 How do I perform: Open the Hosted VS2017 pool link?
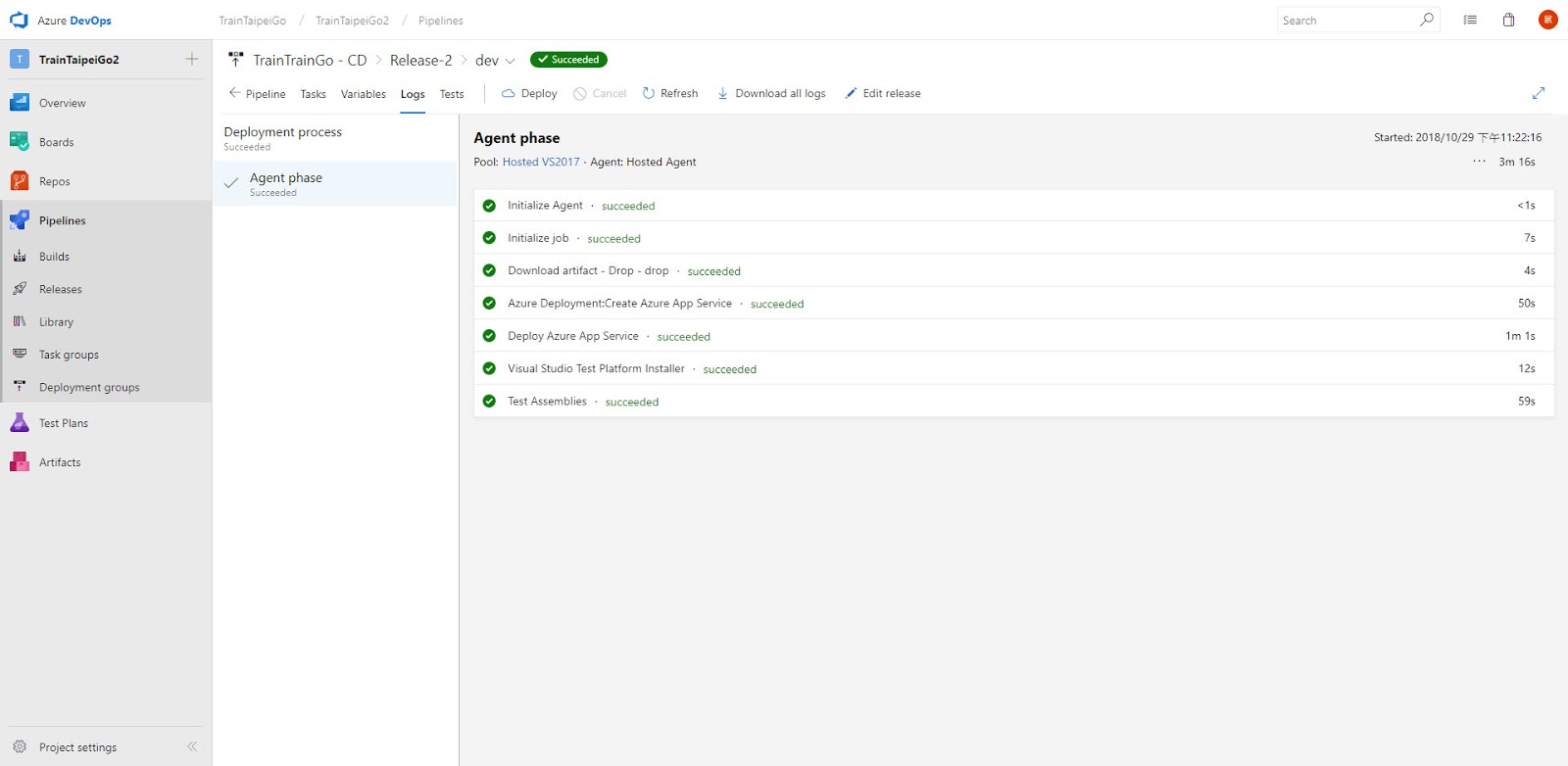(541, 163)
